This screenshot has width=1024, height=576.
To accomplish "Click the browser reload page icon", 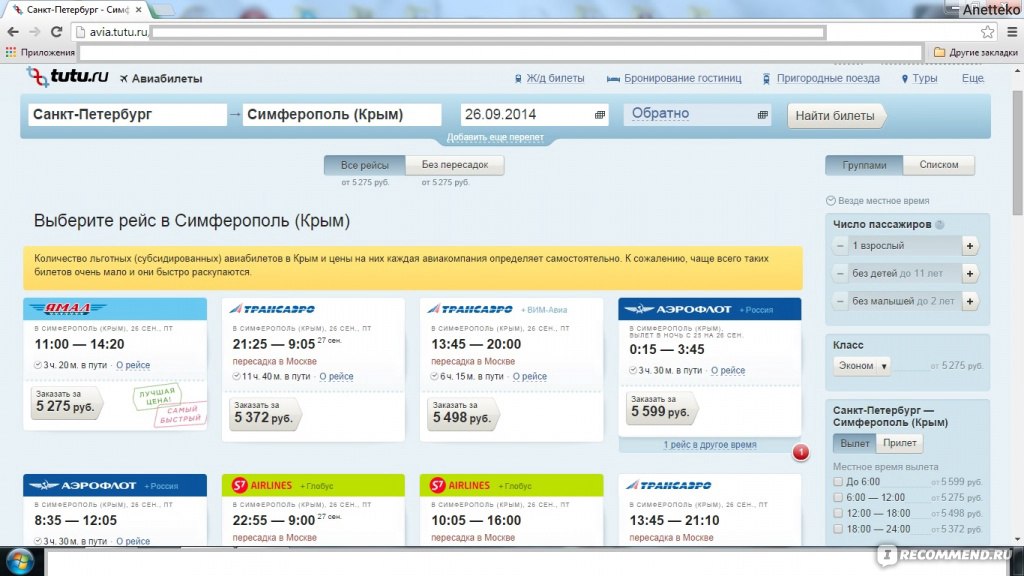I will 57,32.
